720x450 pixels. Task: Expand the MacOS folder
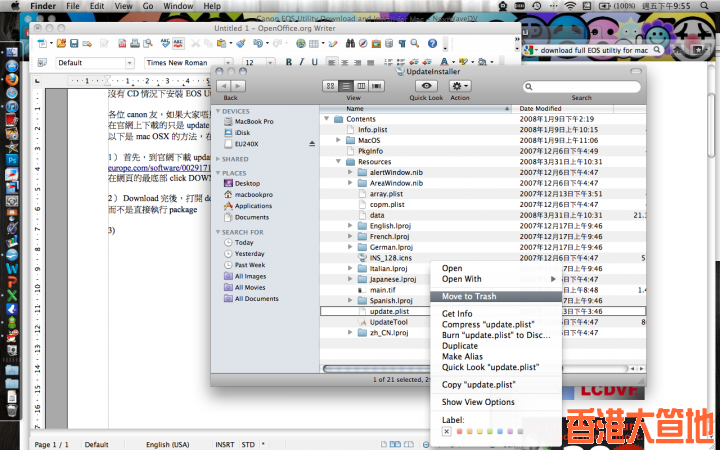(338, 140)
